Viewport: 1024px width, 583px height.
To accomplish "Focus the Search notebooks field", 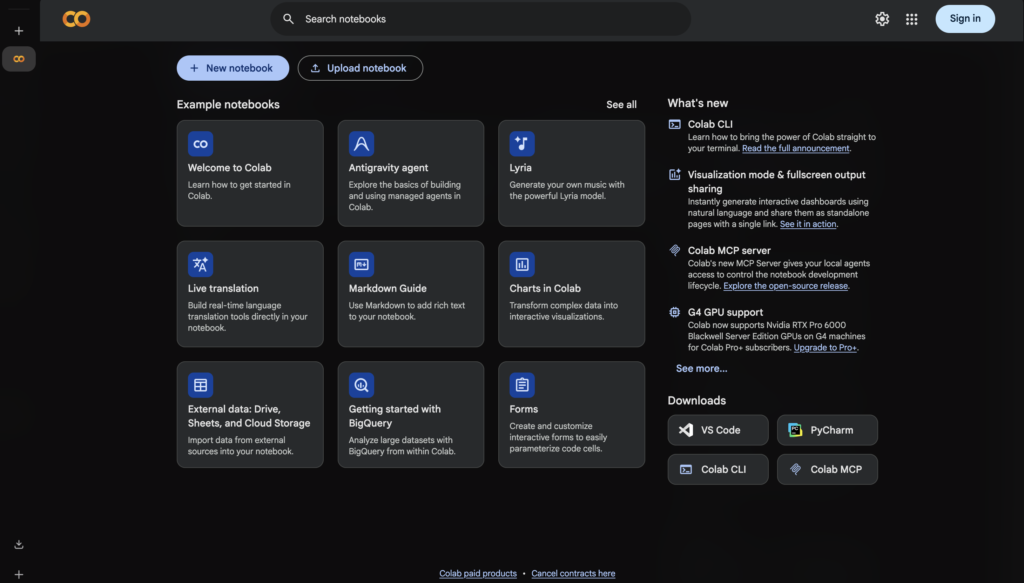I will point(481,19).
